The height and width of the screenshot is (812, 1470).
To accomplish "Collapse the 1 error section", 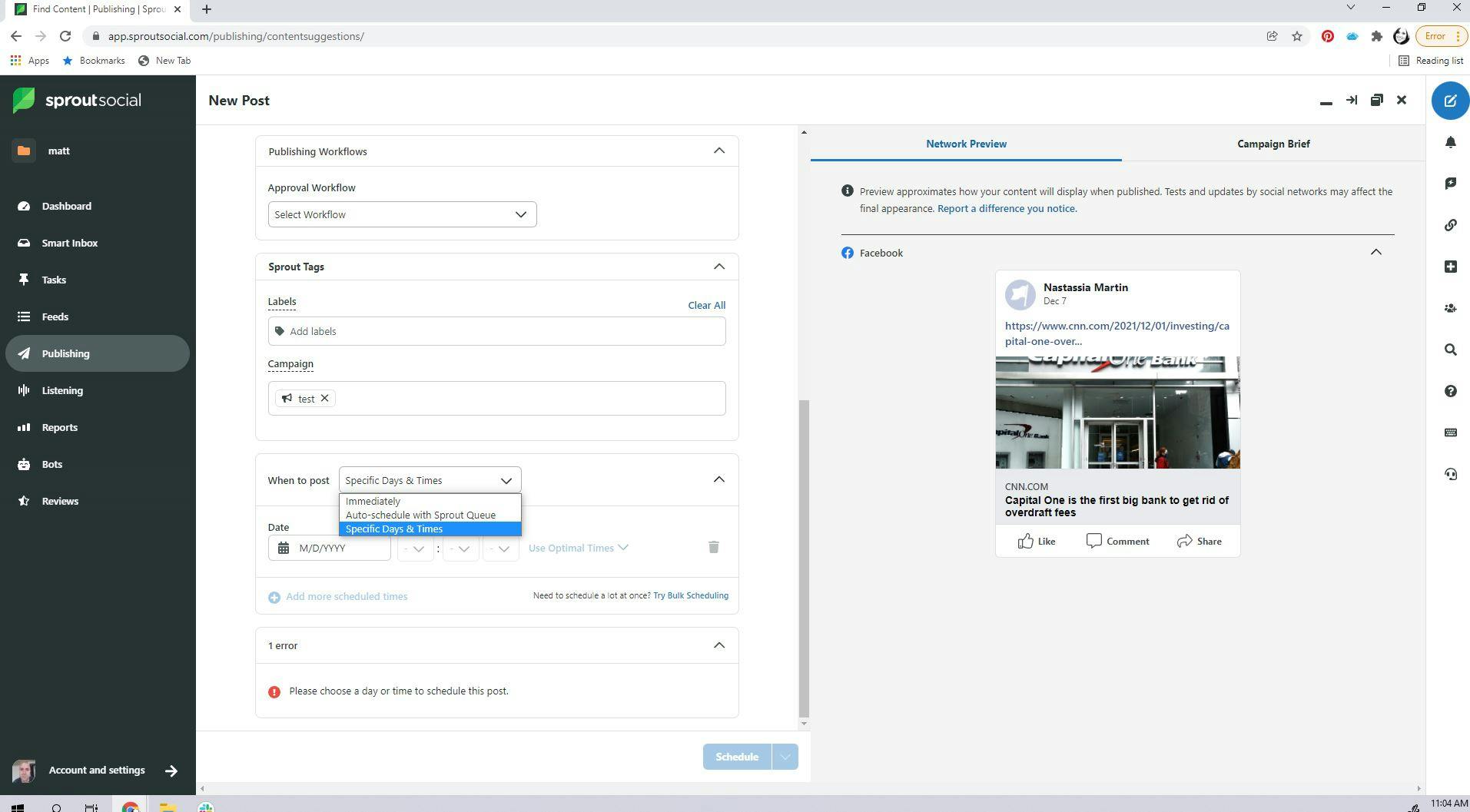I will 718,645.
